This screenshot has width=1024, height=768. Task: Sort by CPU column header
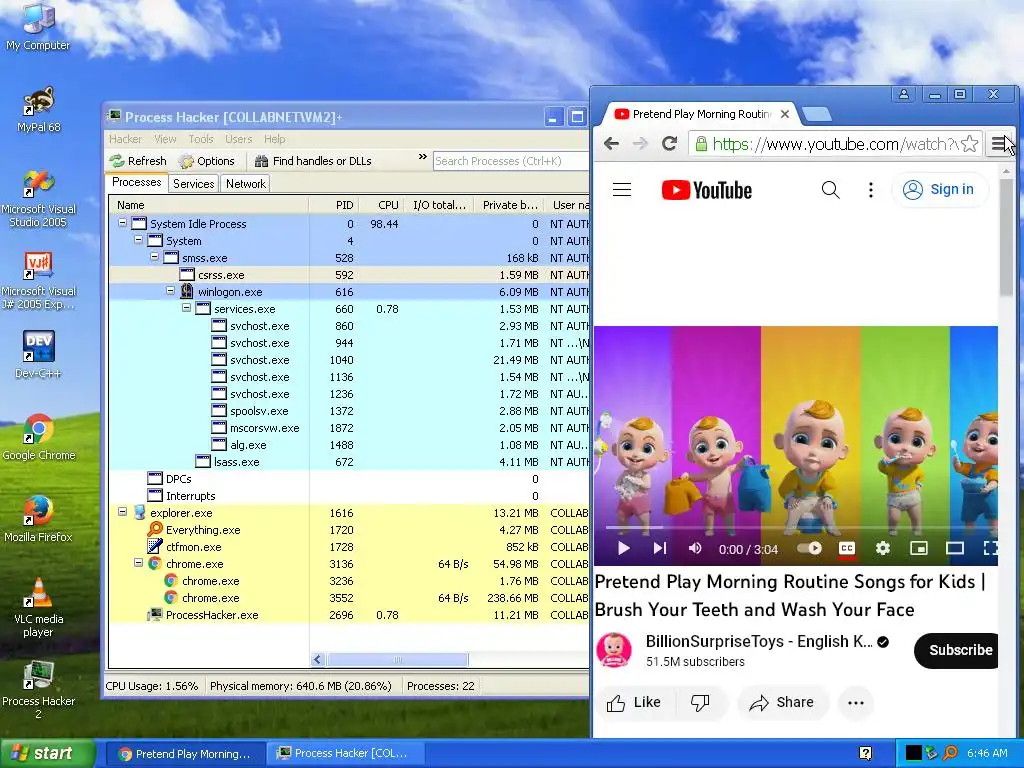click(x=381, y=205)
